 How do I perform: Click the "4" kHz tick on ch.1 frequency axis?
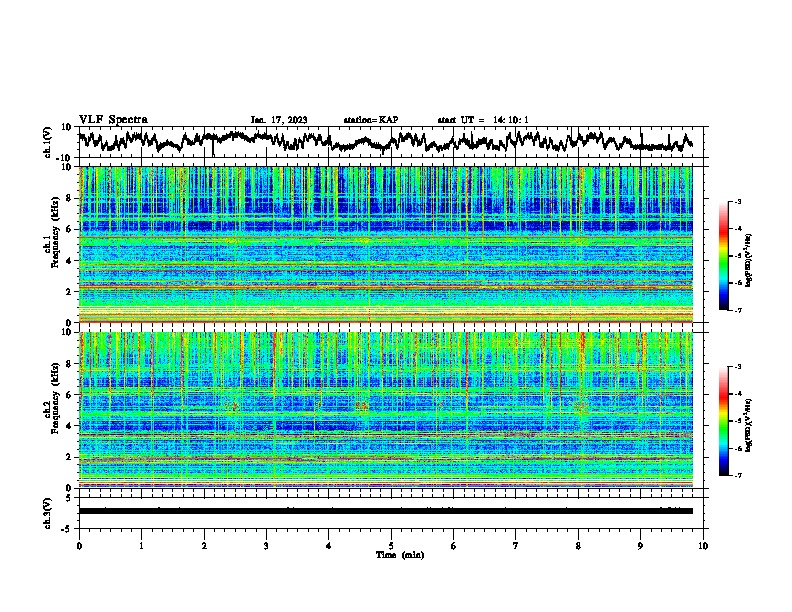pos(70,261)
